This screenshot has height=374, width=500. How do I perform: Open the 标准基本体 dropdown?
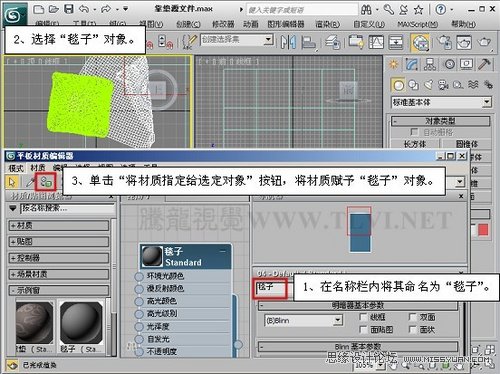pos(441,102)
